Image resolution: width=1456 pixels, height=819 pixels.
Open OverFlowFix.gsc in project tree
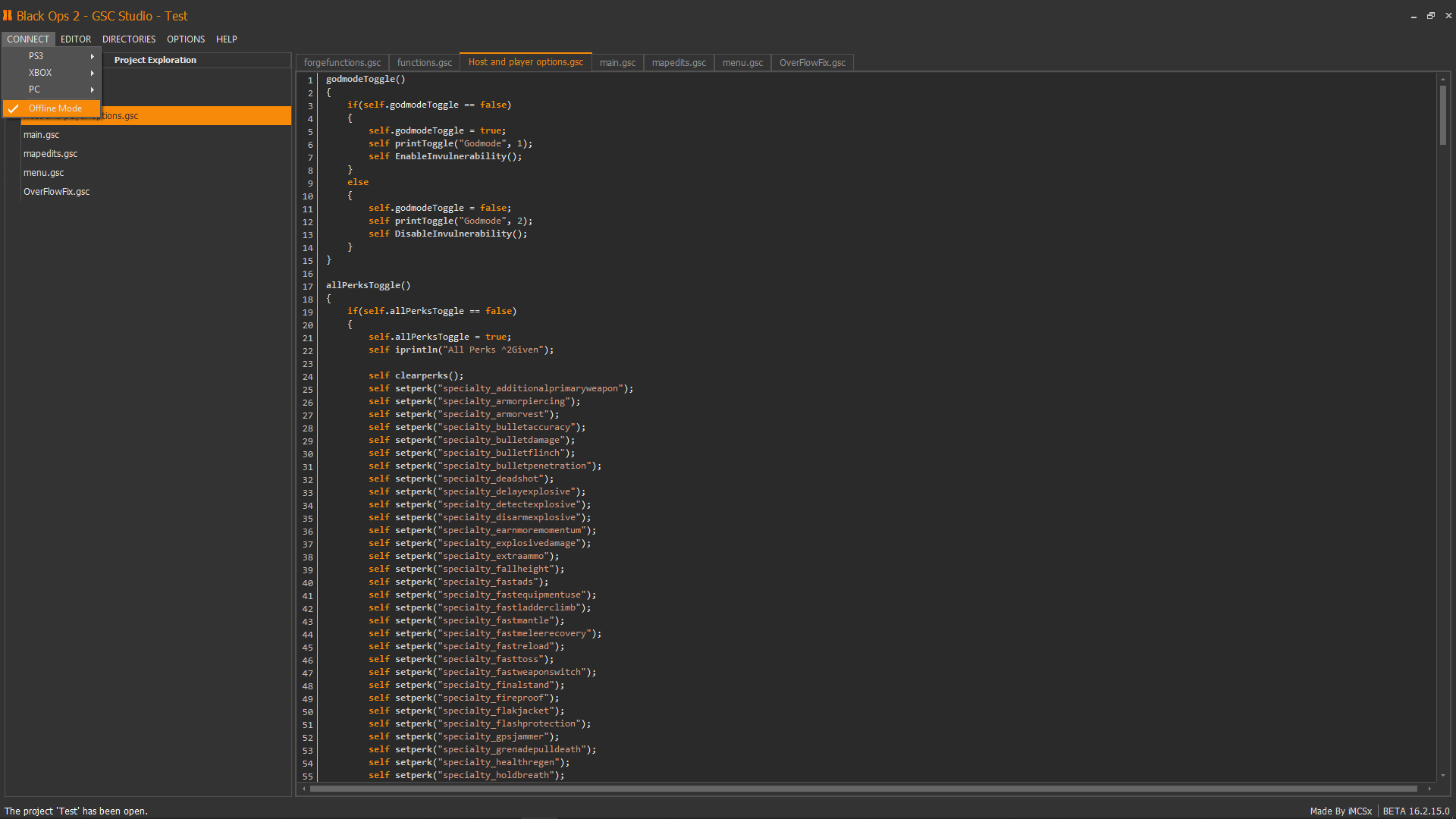coord(57,192)
